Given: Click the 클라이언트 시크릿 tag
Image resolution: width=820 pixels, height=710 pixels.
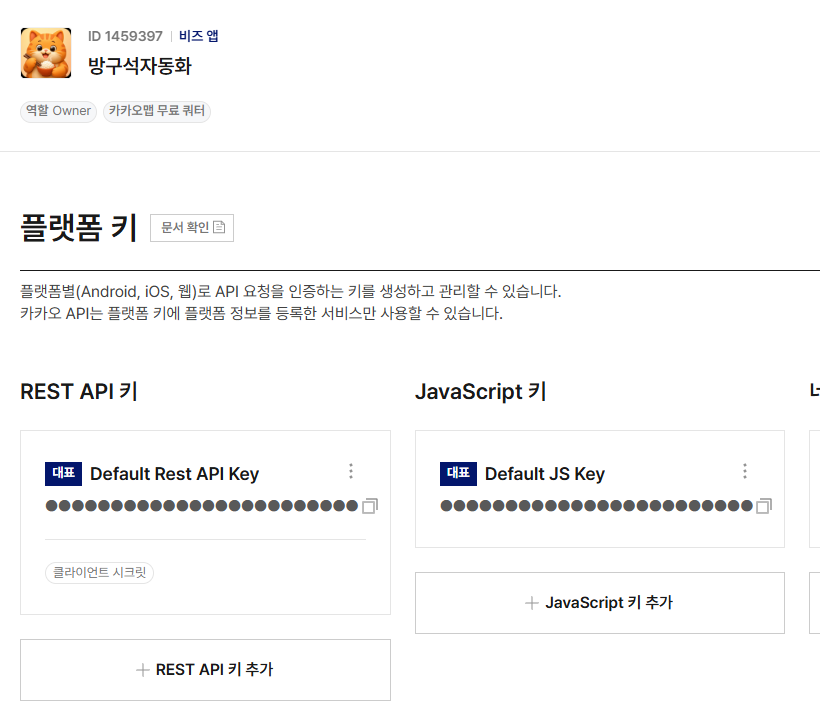Looking at the screenshot, I should [99, 572].
